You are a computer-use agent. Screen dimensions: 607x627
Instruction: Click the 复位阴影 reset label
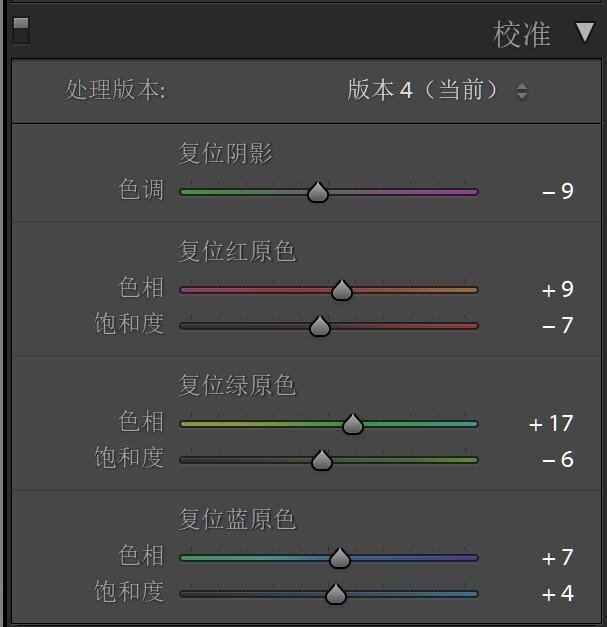pos(225,153)
